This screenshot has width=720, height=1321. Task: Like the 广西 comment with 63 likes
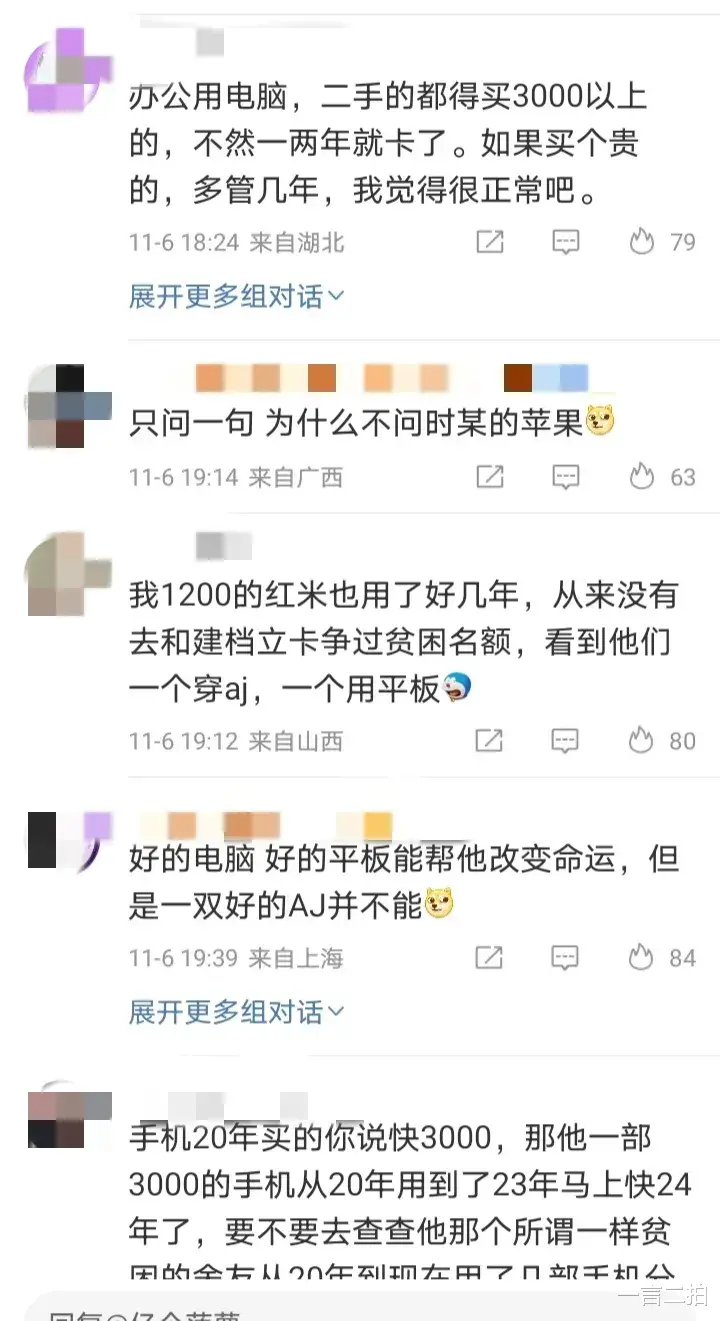(x=661, y=477)
